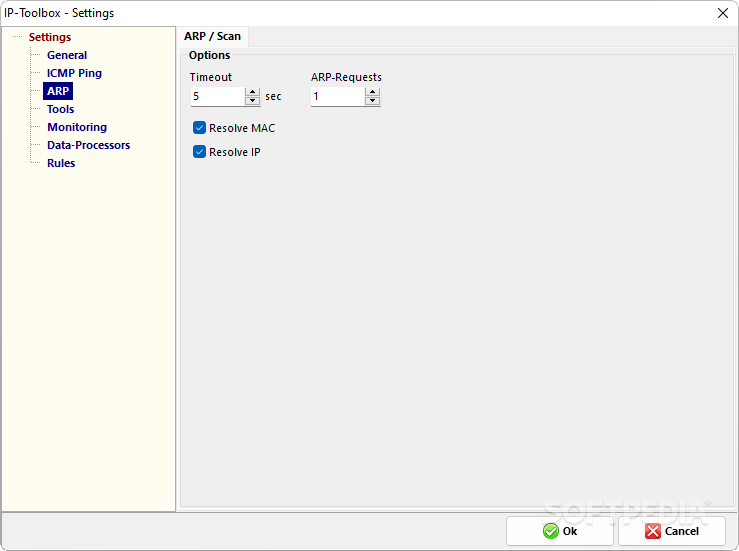Click inside the ARP-Requests value field
Image resolution: width=739 pixels, height=551 pixels.
337,97
